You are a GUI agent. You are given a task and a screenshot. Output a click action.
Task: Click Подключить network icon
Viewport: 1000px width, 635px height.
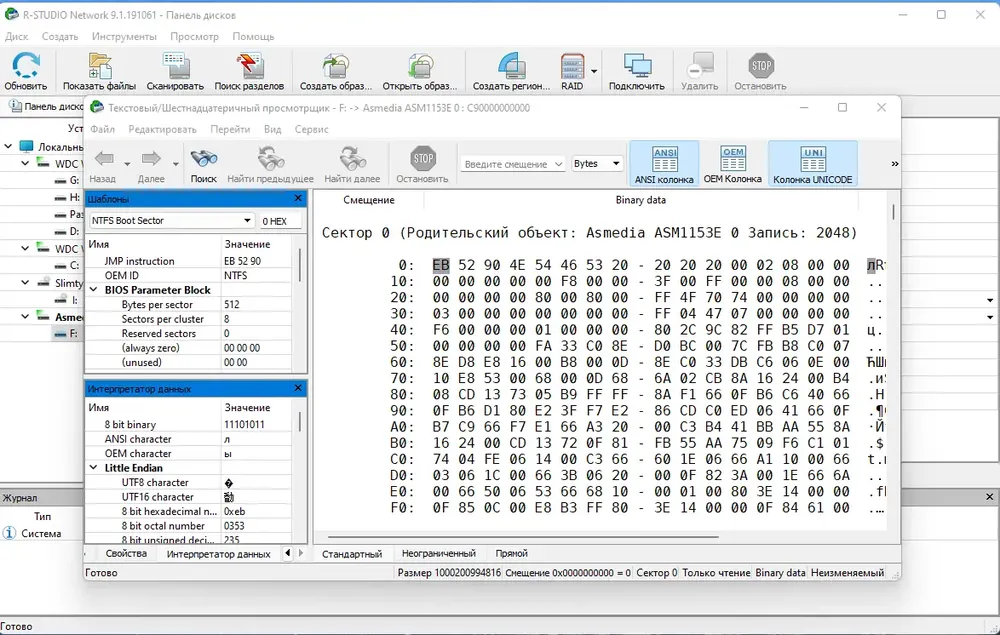point(636,66)
